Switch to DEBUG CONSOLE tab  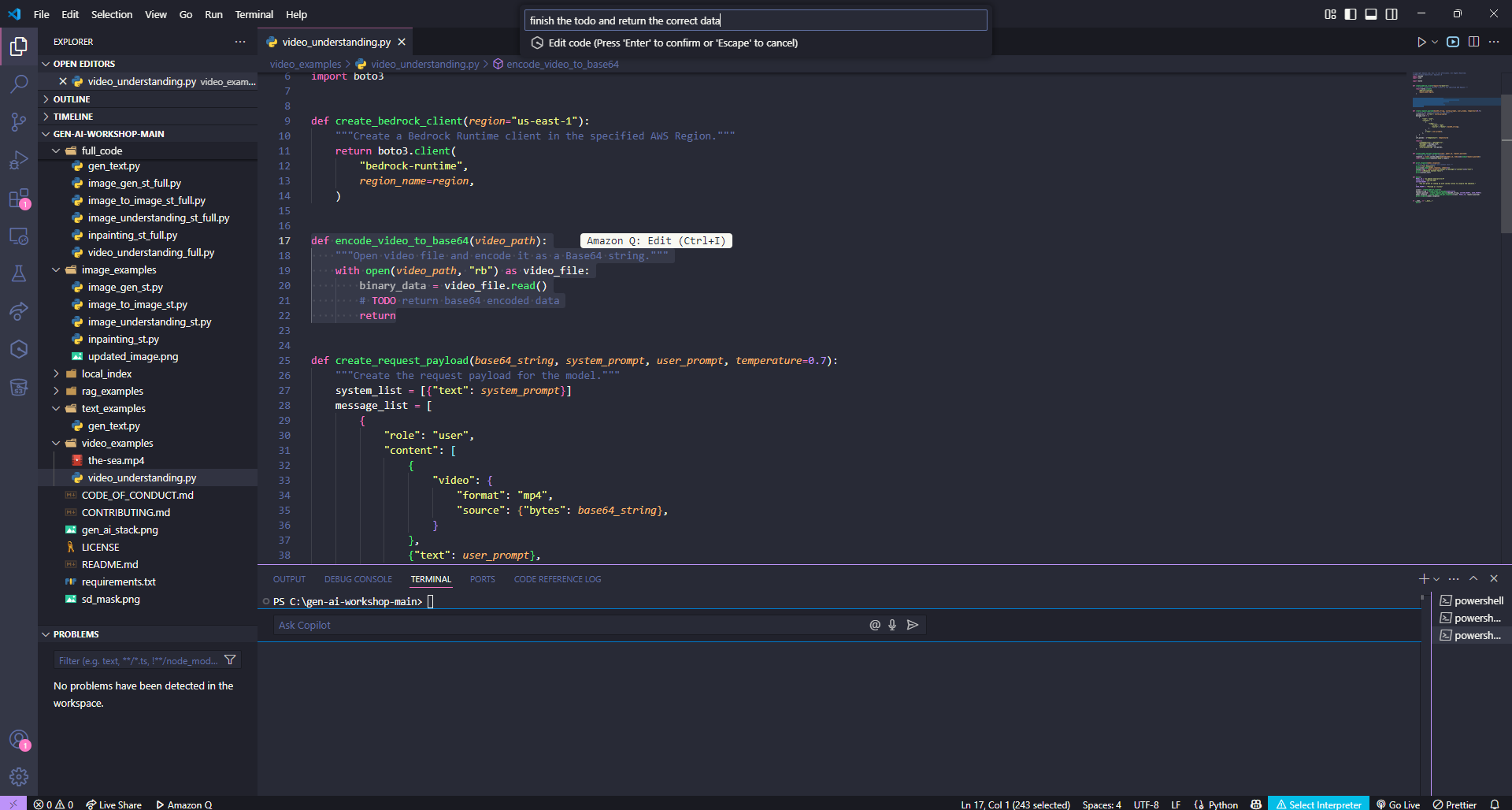coord(358,579)
